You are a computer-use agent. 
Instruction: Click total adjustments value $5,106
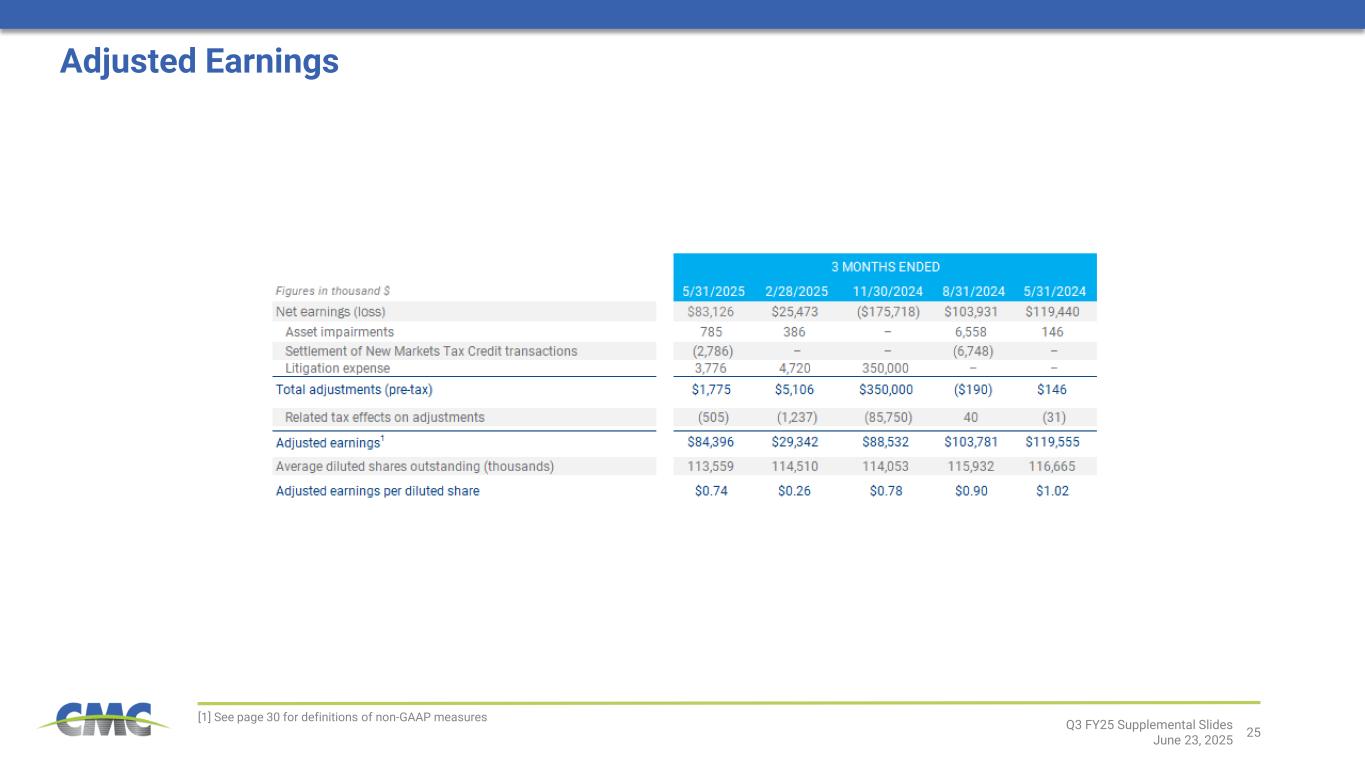796,389
